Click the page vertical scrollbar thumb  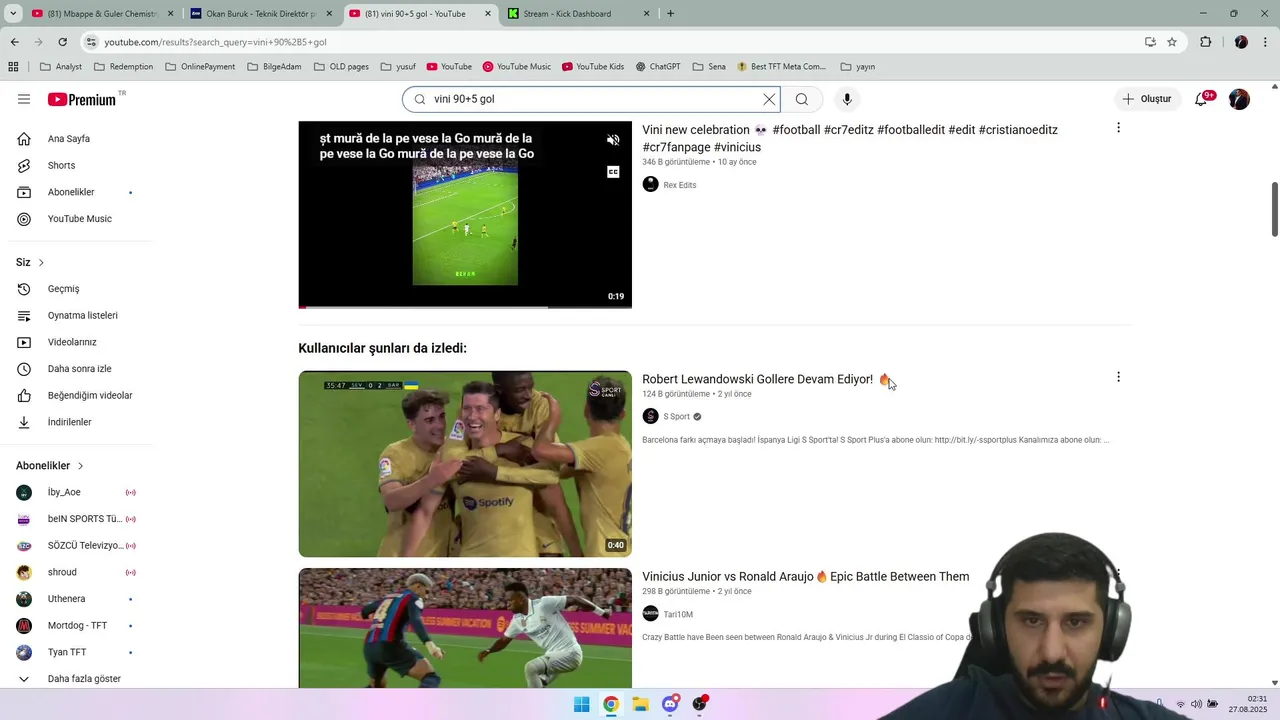(1274, 209)
